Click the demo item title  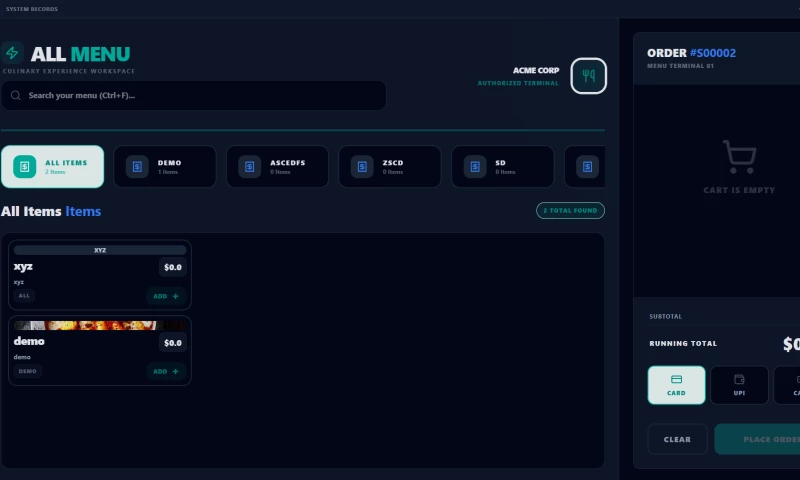pos(29,341)
